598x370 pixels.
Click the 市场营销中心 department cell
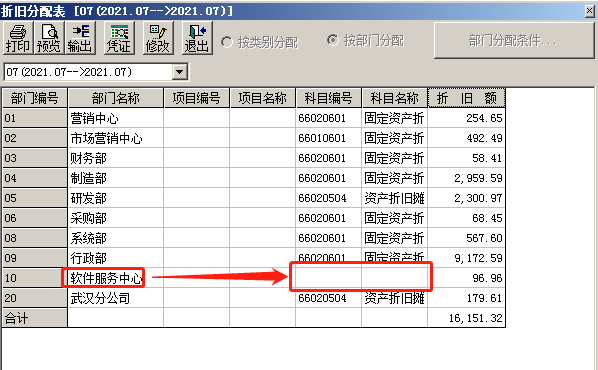[x=116, y=138]
